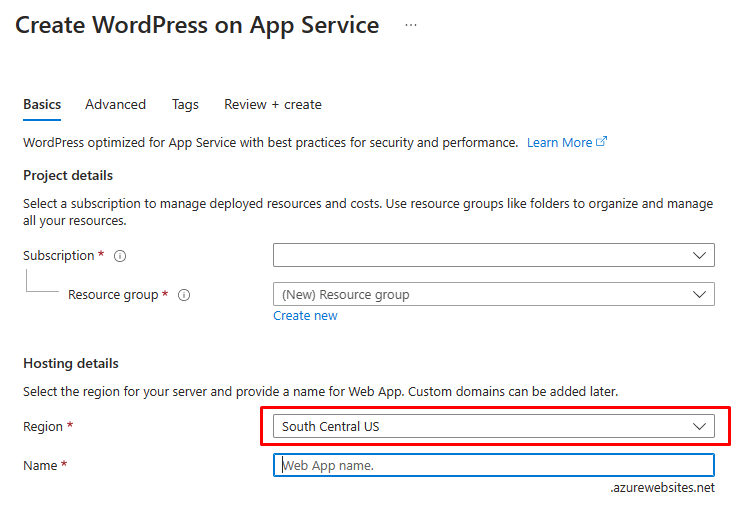Screen dimensions: 746x507
Task: Switch to the Basics tab
Action: point(42,105)
